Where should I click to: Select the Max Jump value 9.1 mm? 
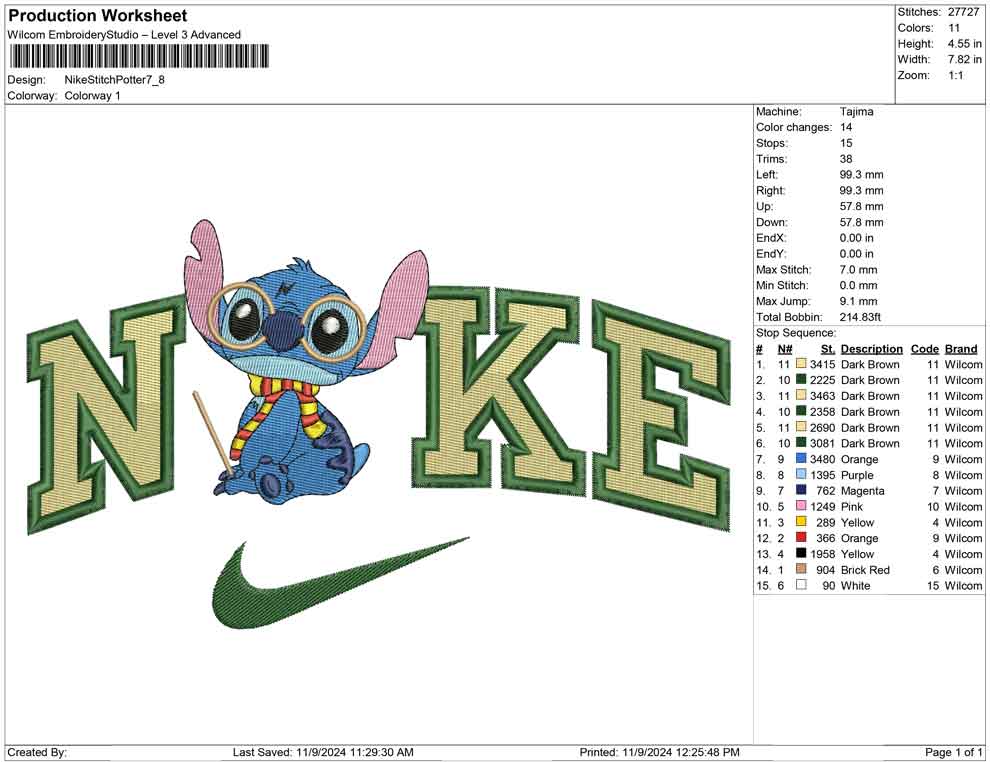click(x=858, y=301)
